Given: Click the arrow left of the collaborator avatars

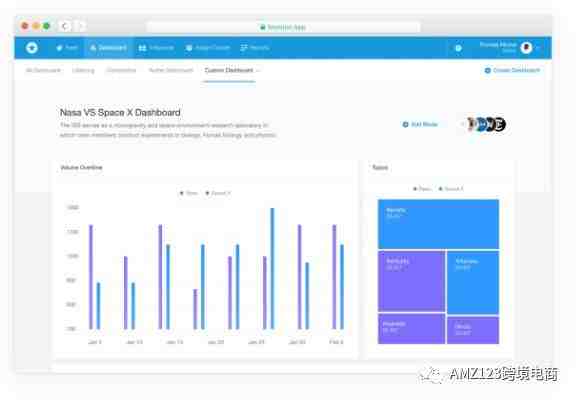Looking at the screenshot, I should (462, 125).
